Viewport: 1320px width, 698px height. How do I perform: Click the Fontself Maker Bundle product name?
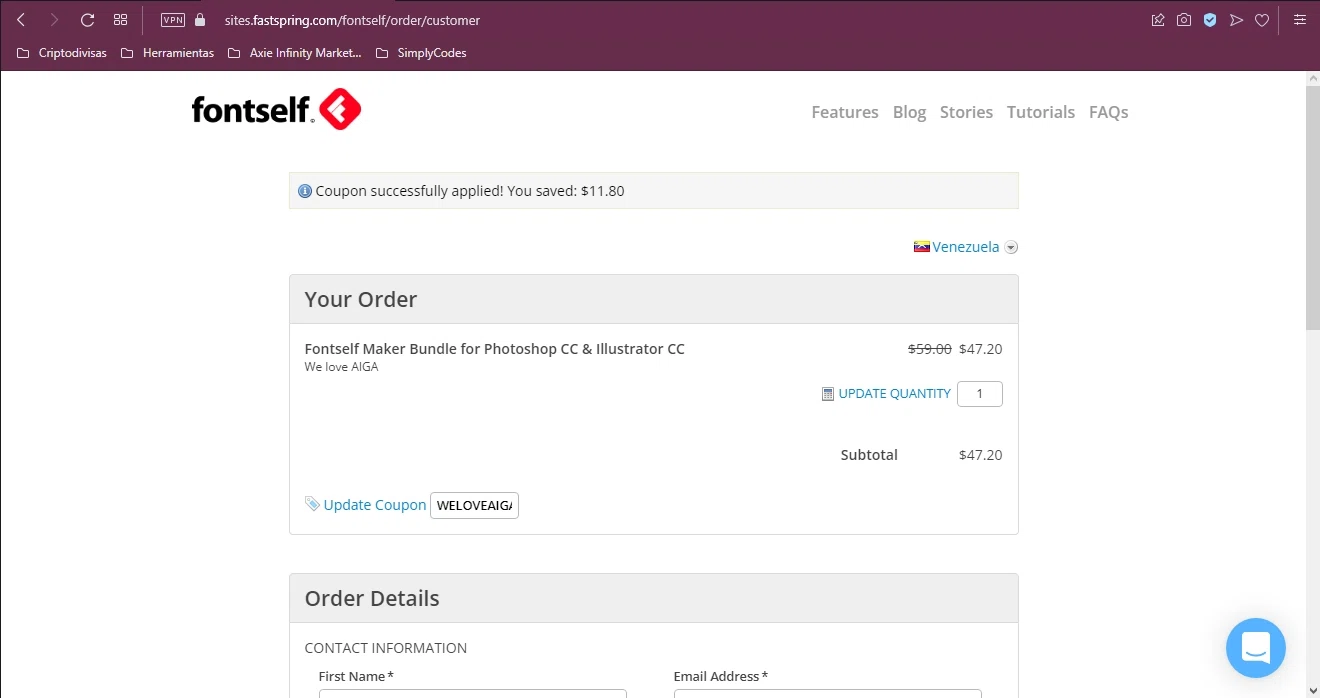point(494,349)
